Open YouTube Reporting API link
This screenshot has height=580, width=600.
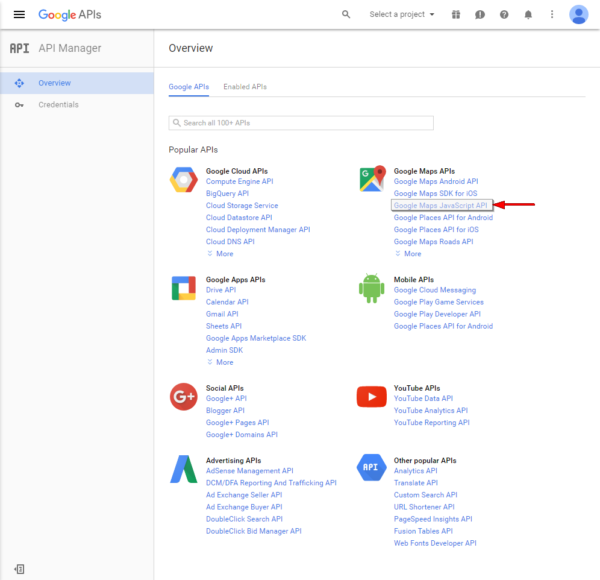pyautogui.click(x=432, y=423)
